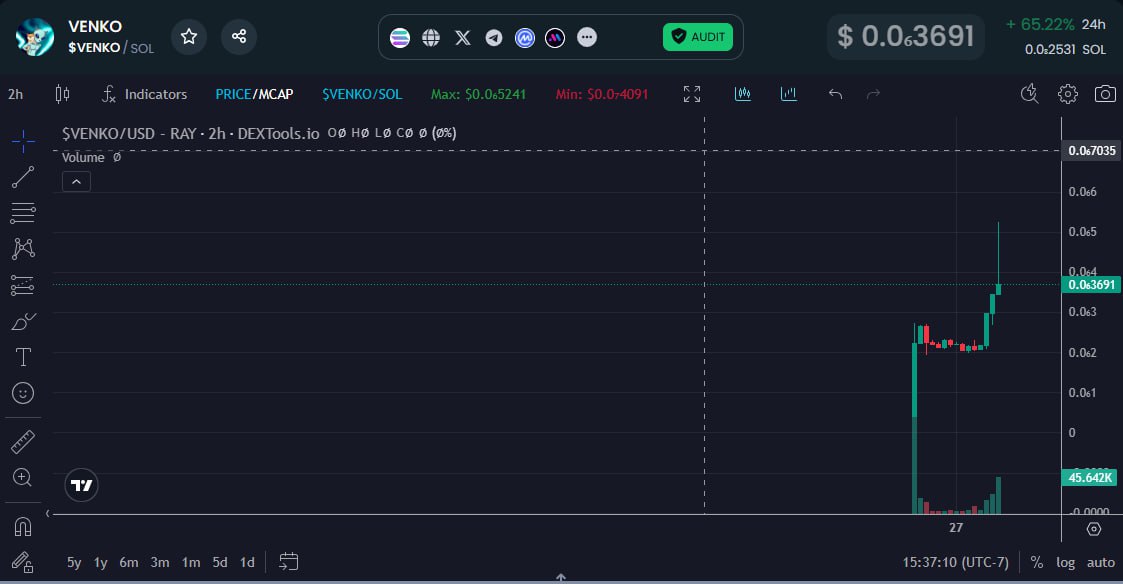Toggle logarithmic scale on the chart
Viewport: 1123px width, 584px height.
pos(1066,562)
